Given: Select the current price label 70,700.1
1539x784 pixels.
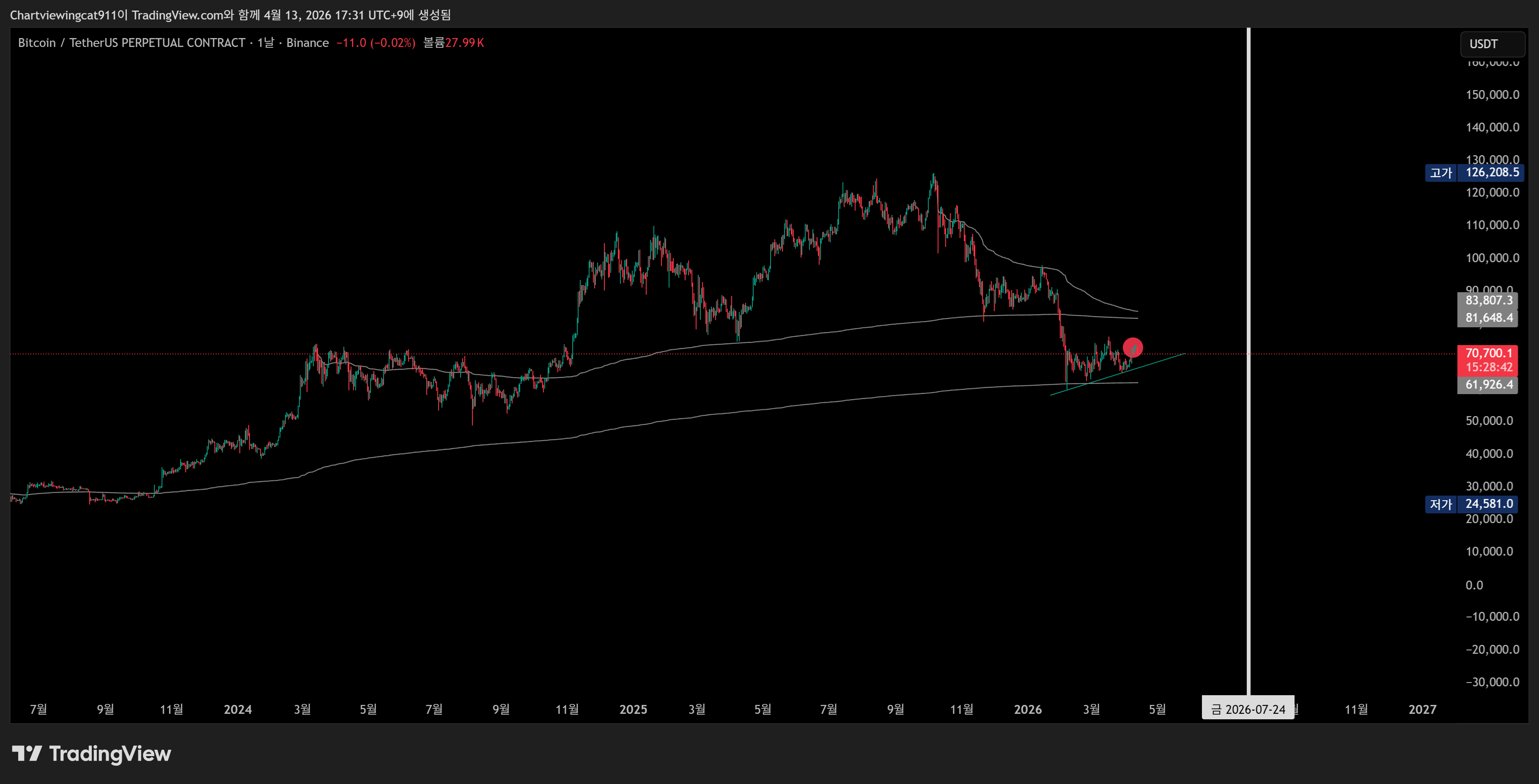Looking at the screenshot, I should [1488, 353].
